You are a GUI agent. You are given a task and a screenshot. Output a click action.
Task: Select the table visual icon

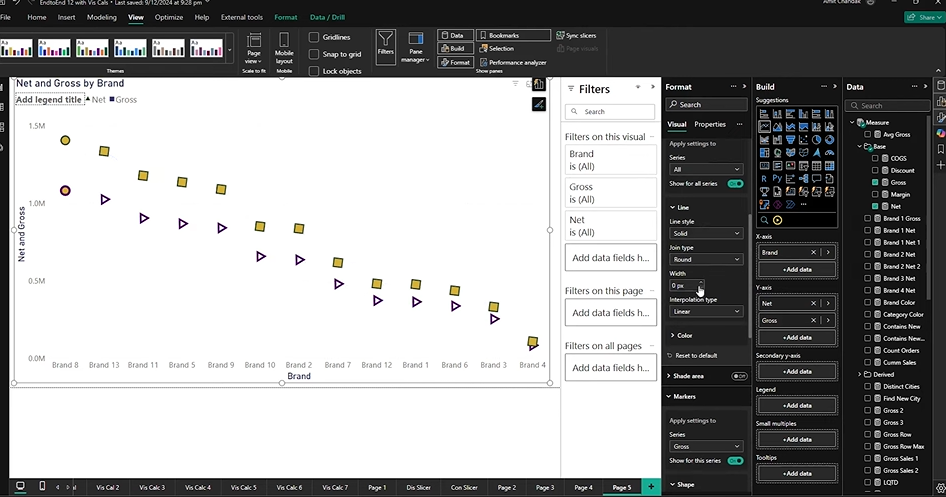(816, 166)
